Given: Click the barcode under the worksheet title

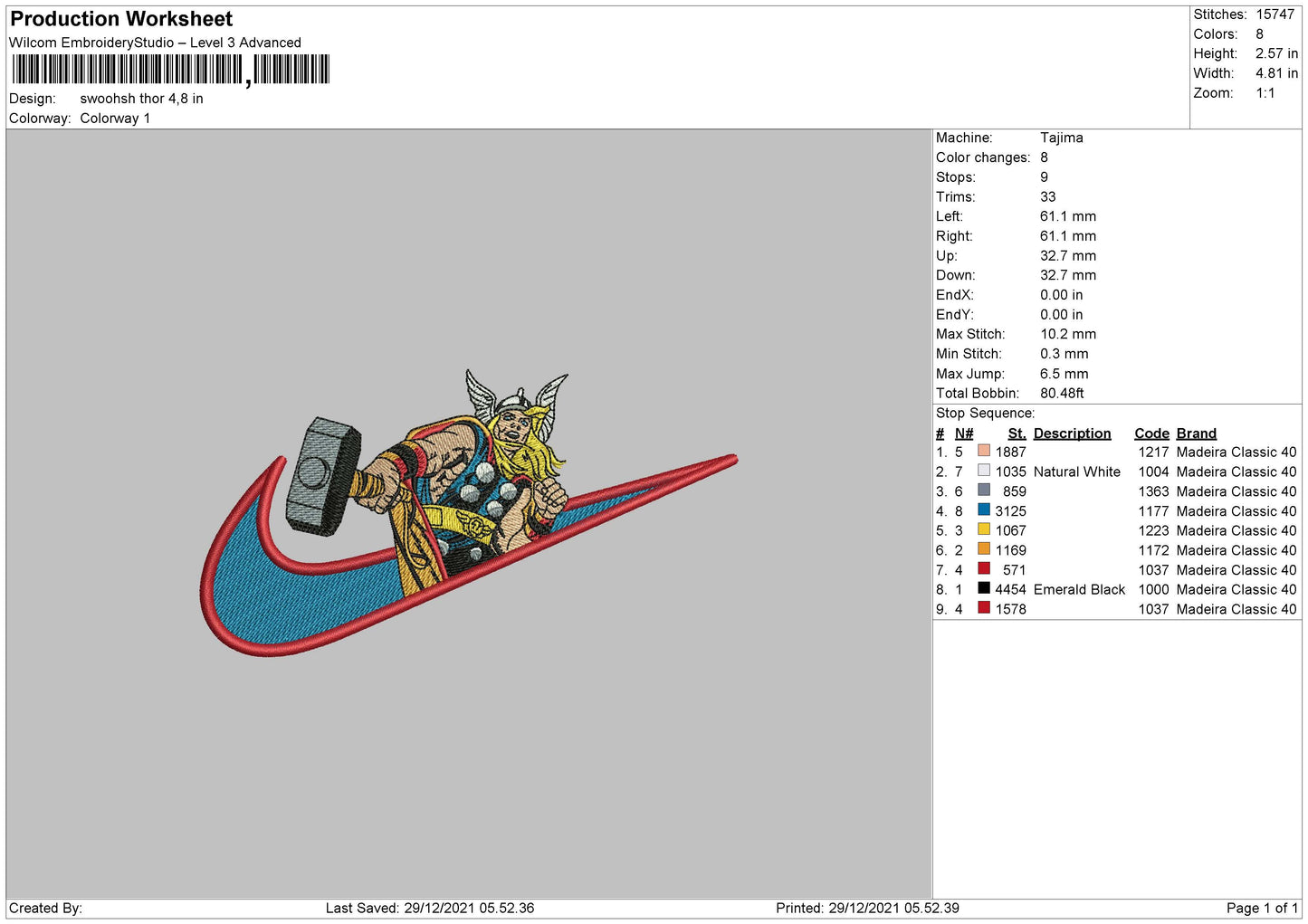Looking at the screenshot, I should point(170,70).
